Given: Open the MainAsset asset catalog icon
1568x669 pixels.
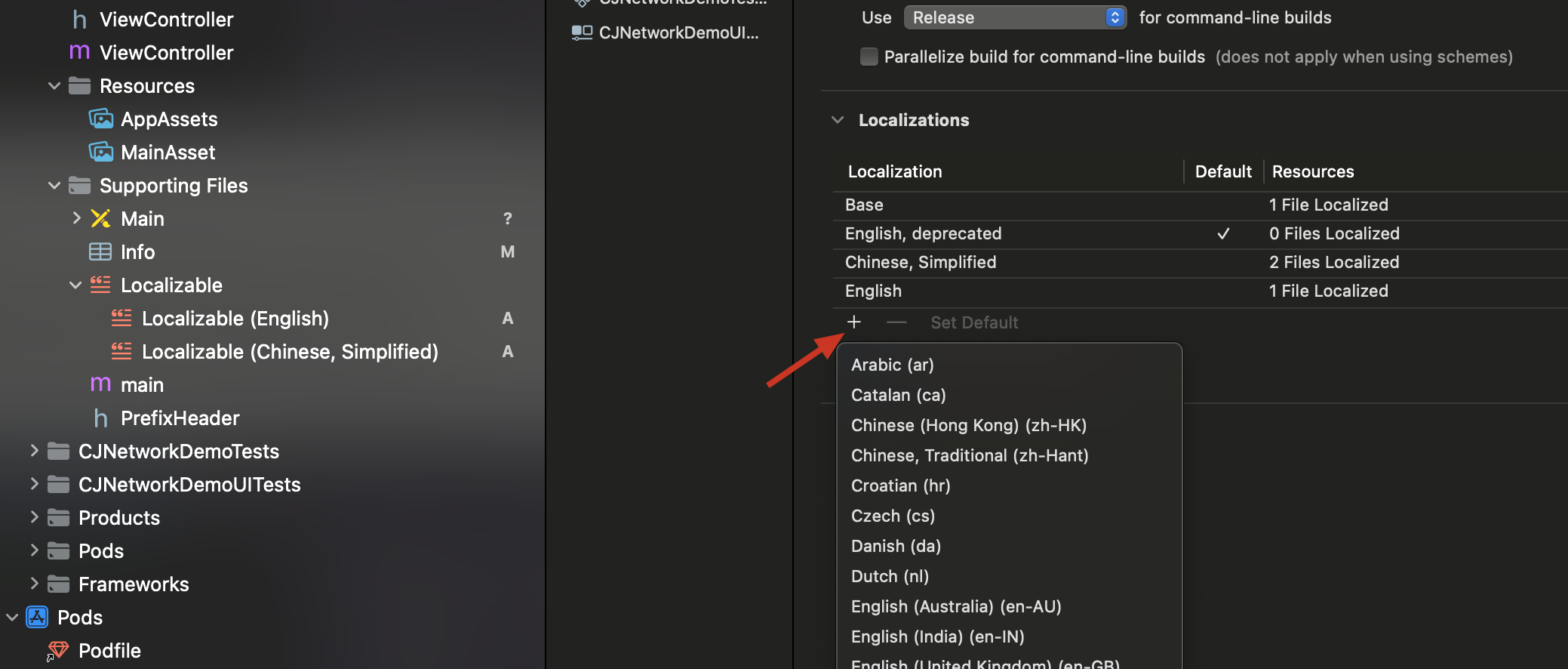Looking at the screenshot, I should [x=101, y=153].
